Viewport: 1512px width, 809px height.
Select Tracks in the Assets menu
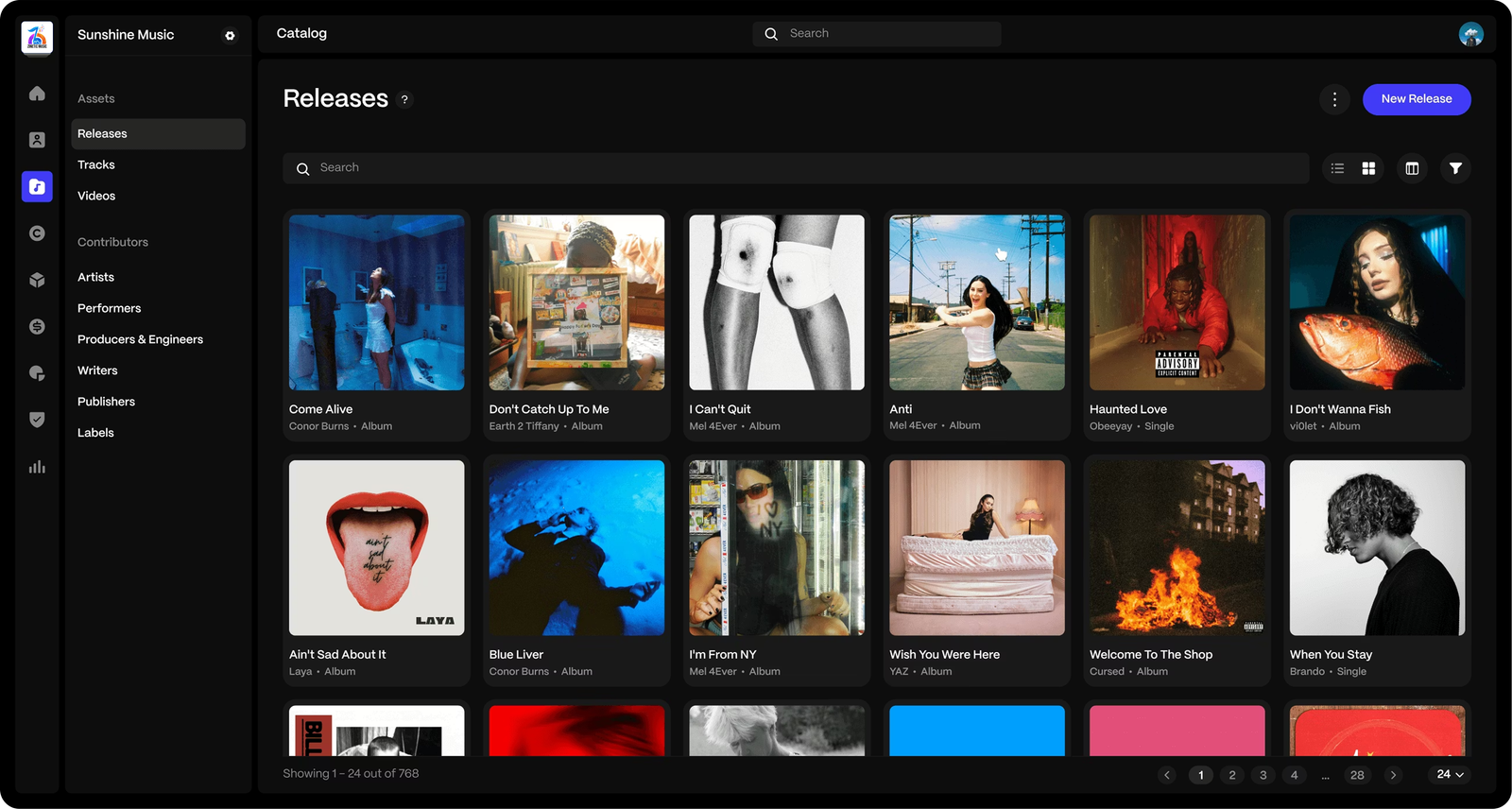96,165
